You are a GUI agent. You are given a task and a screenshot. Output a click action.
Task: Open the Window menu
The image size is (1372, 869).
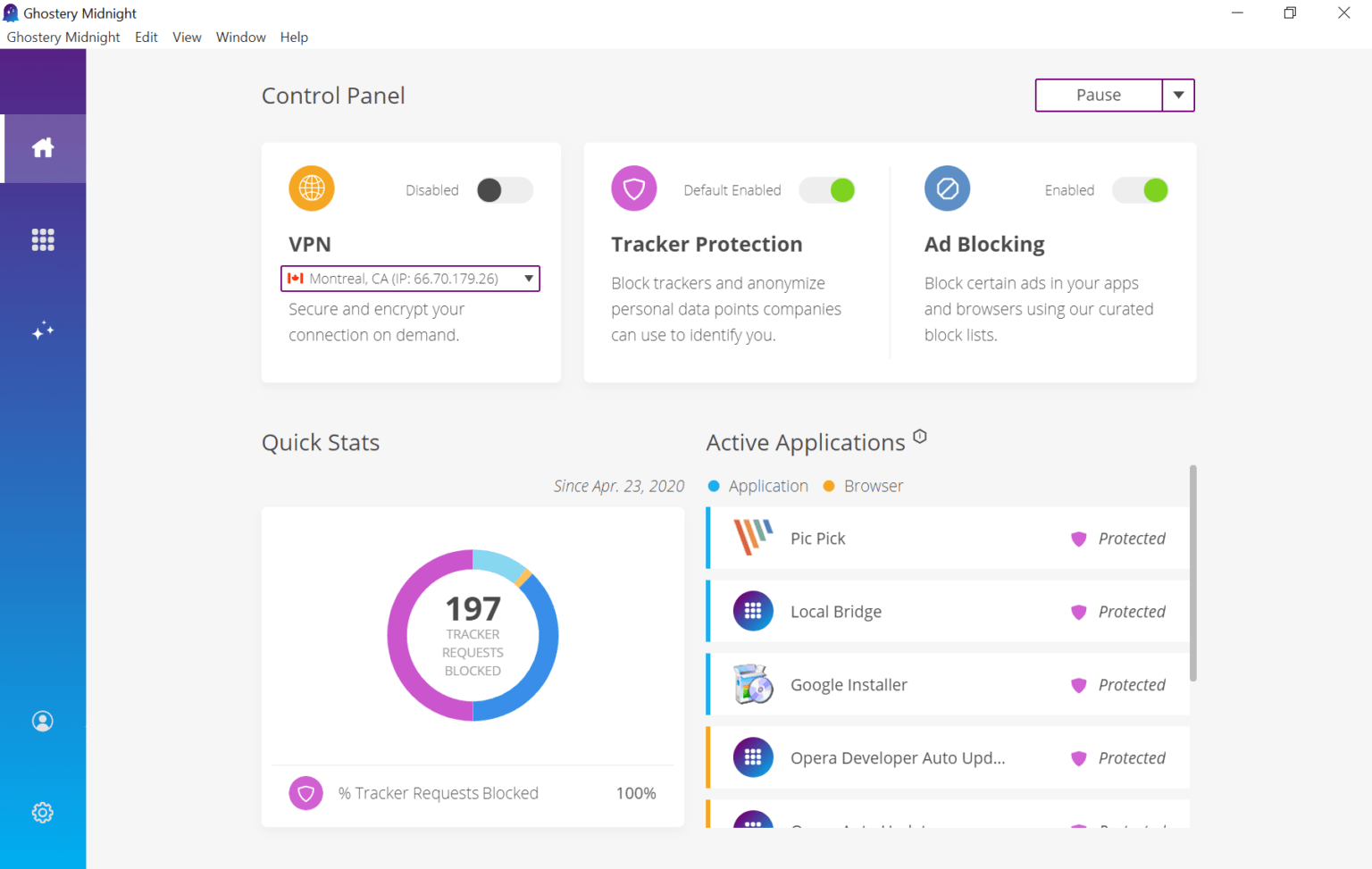click(x=241, y=37)
